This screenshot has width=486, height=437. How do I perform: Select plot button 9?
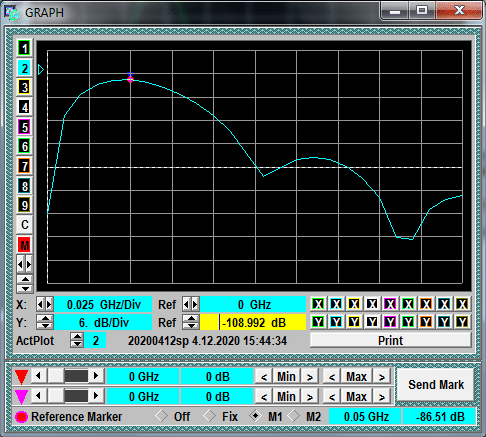click(x=24, y=205)
